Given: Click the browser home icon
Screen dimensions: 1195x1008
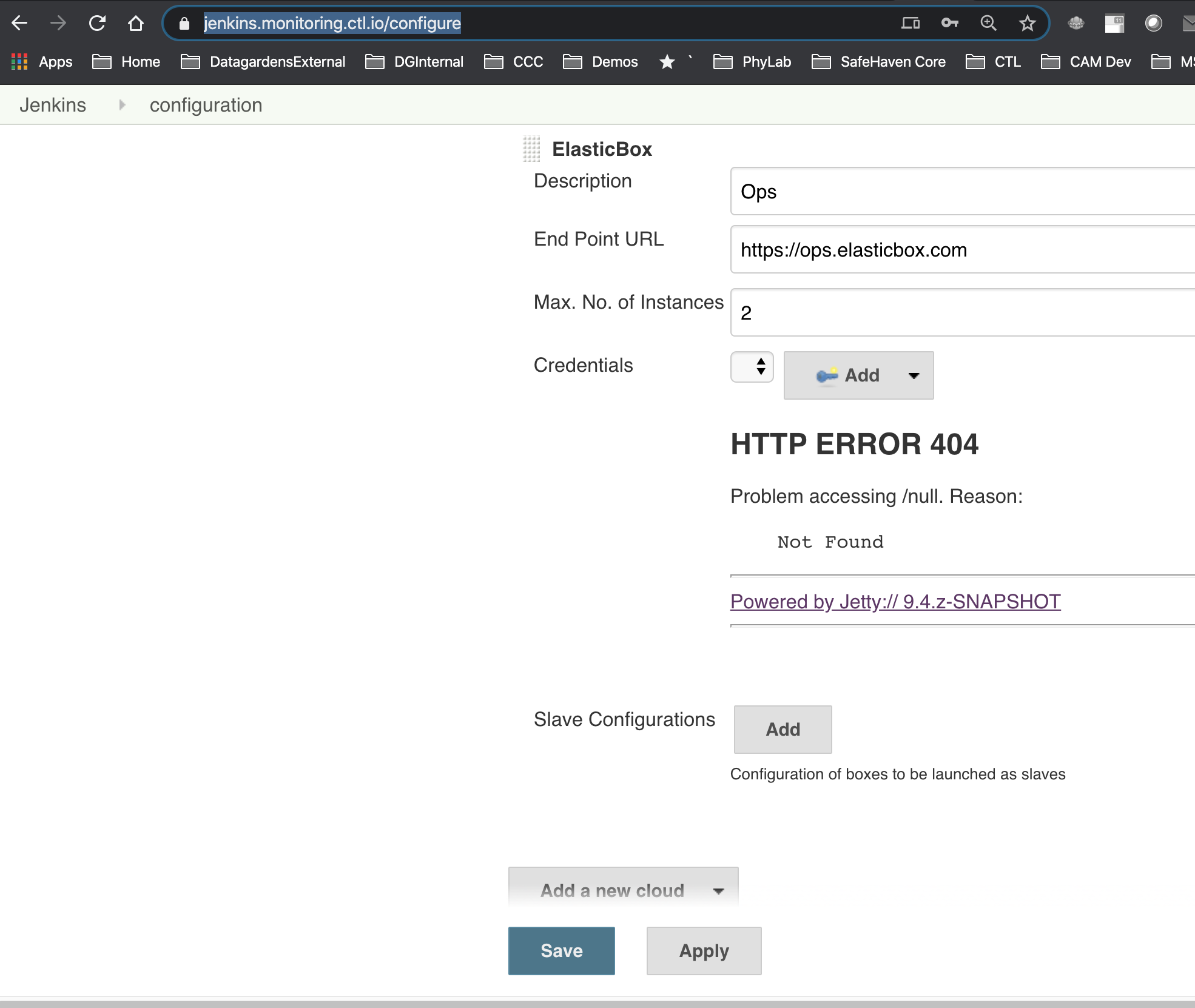Looking at the screenshot, I should [x=136, y=23].
